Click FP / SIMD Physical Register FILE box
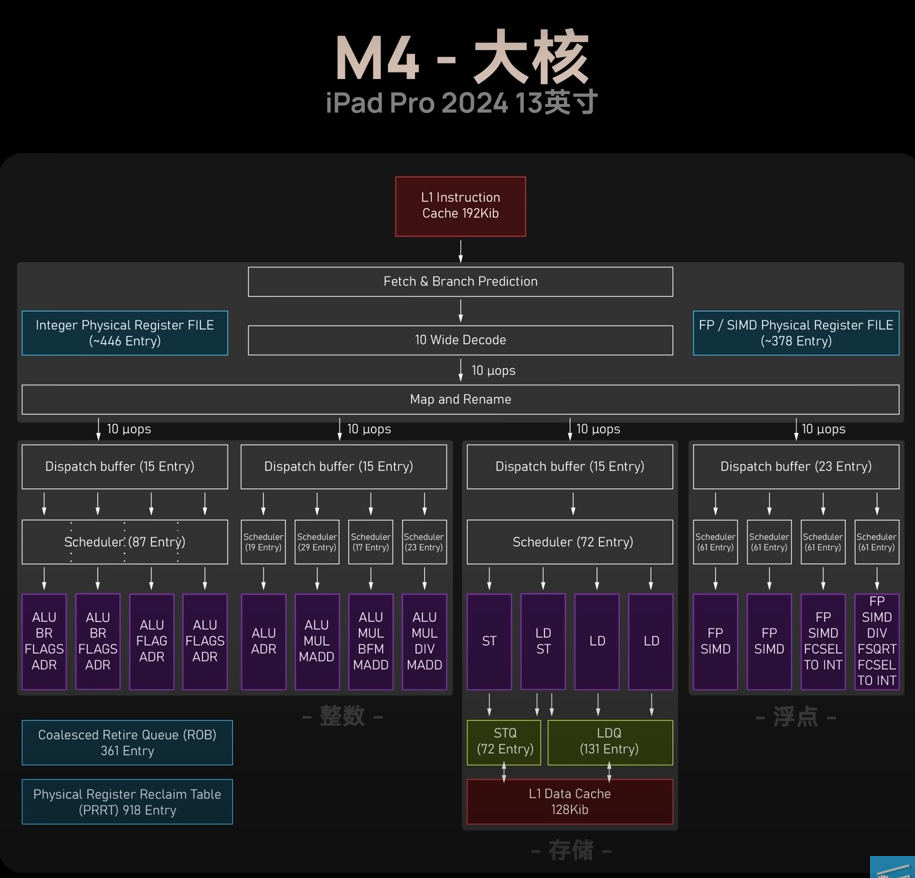 [796, 333]
